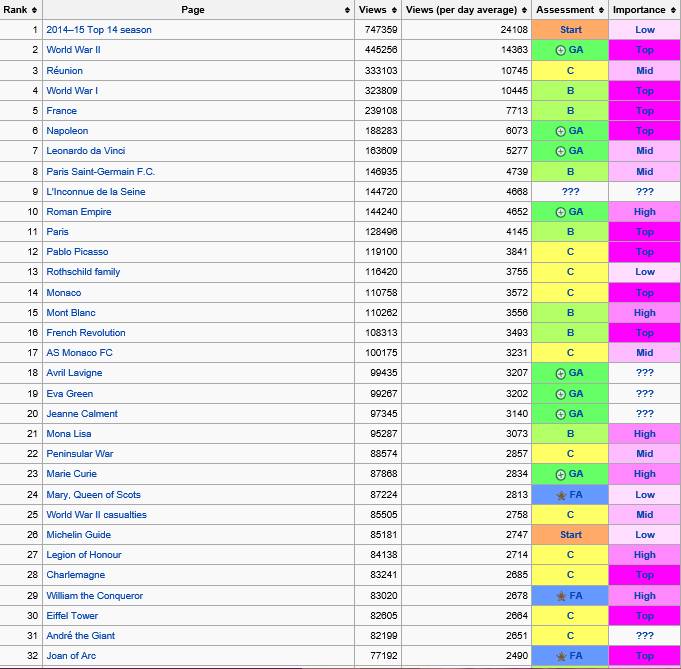This screenshot has height=669, width=681.
Task: Click GA icon in Leonardo da Vinci row
Action: pos(561,151)
